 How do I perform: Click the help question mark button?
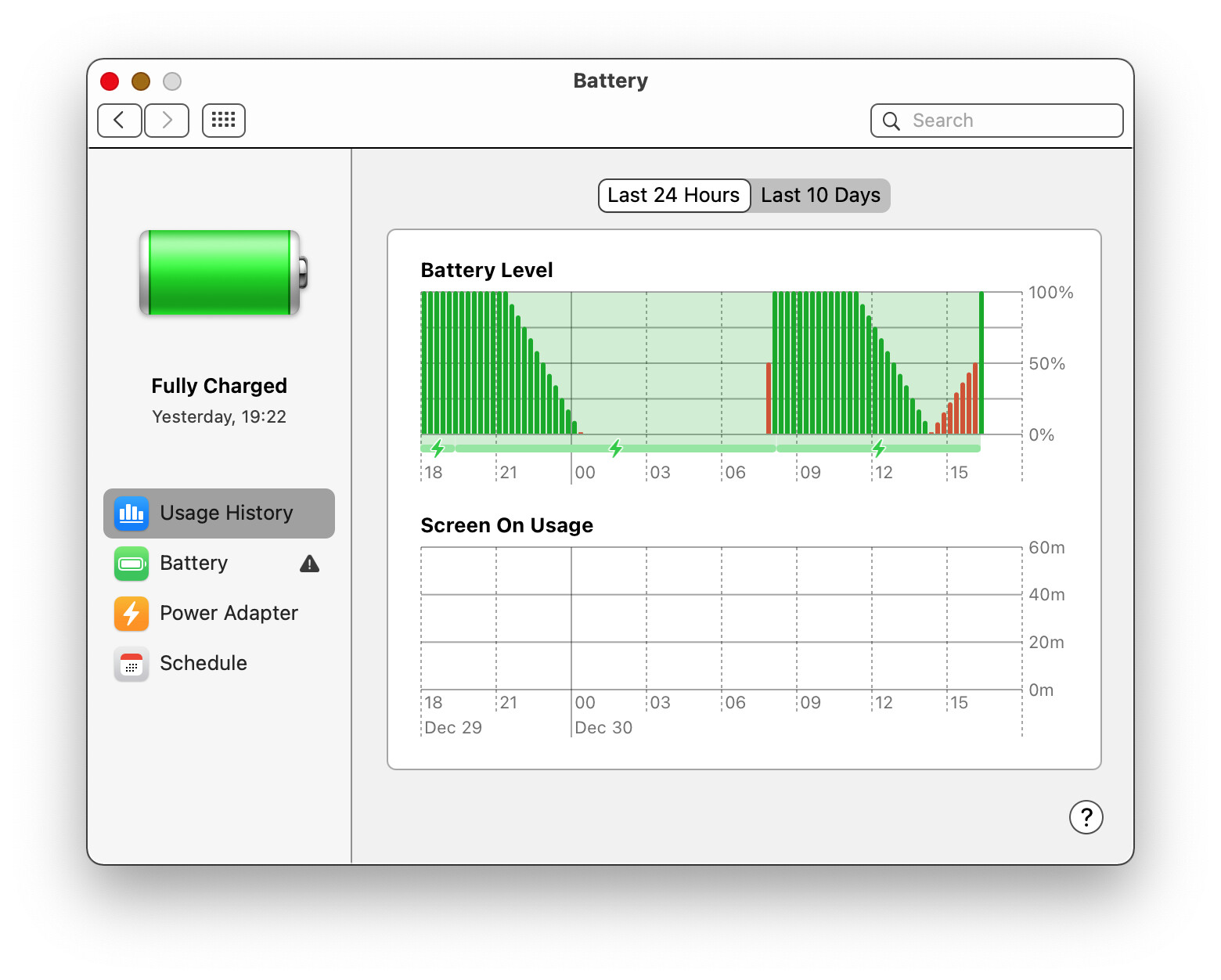click(1086, 817)
